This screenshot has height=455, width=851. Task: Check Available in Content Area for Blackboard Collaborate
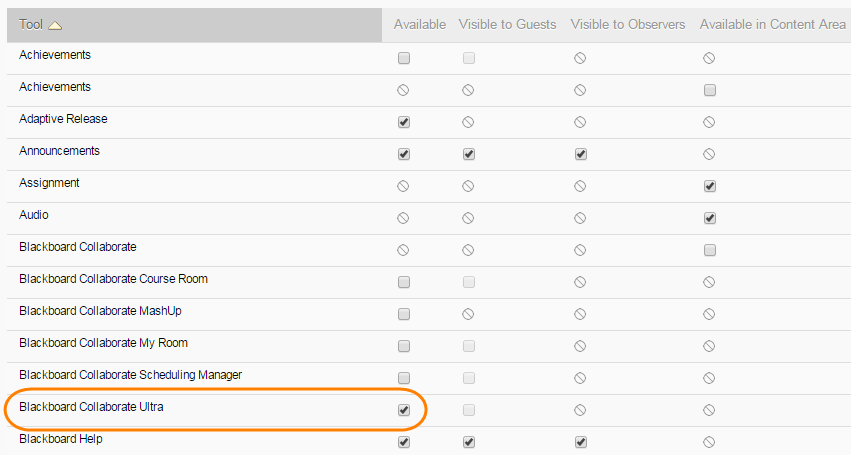709,250
